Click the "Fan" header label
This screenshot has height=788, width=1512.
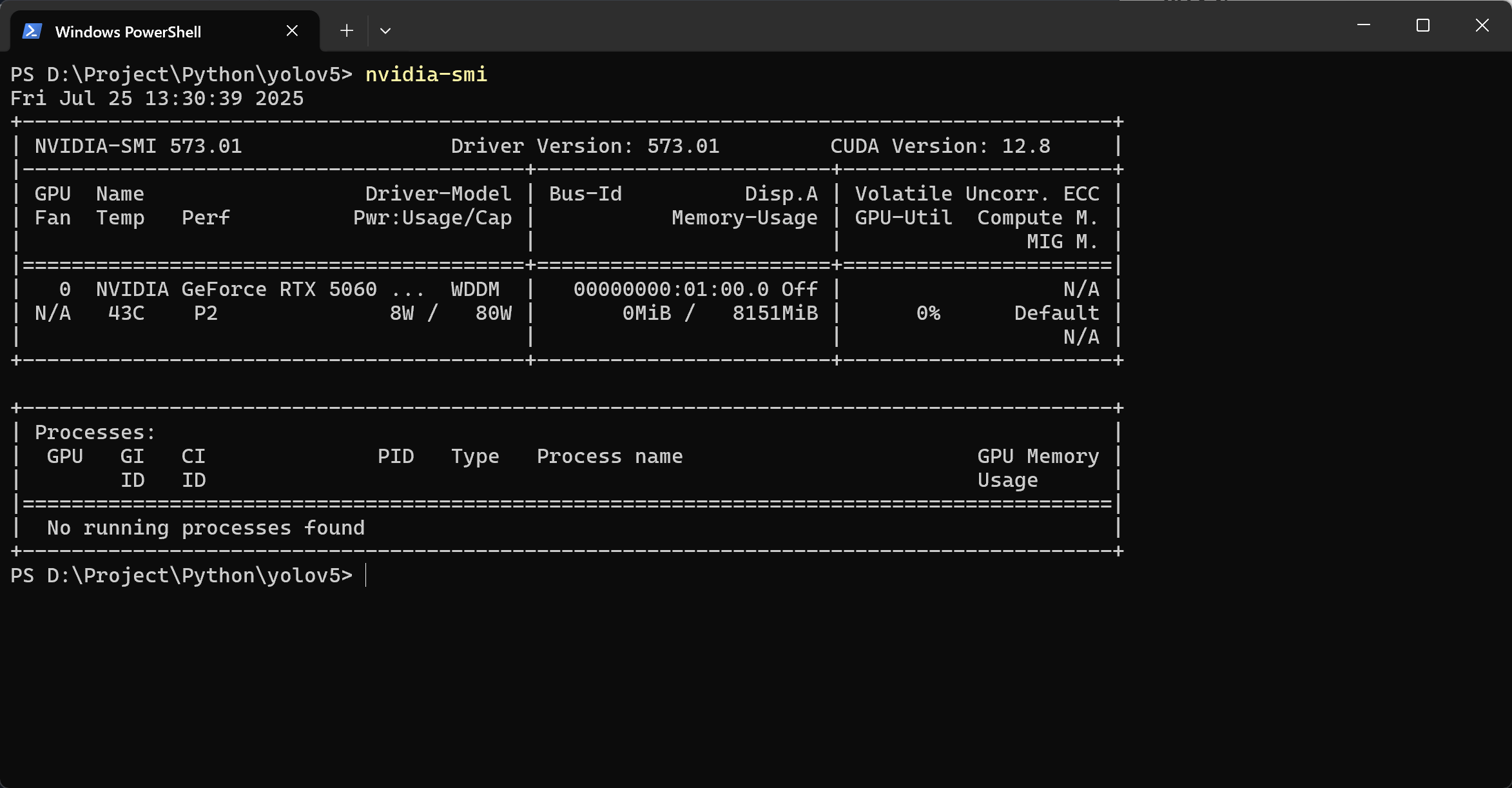[x=53, y=218]
